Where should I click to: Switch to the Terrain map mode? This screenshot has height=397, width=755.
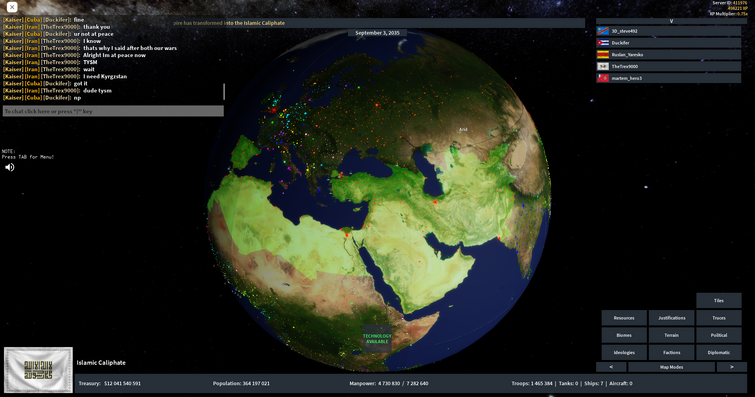coord(671,335)
